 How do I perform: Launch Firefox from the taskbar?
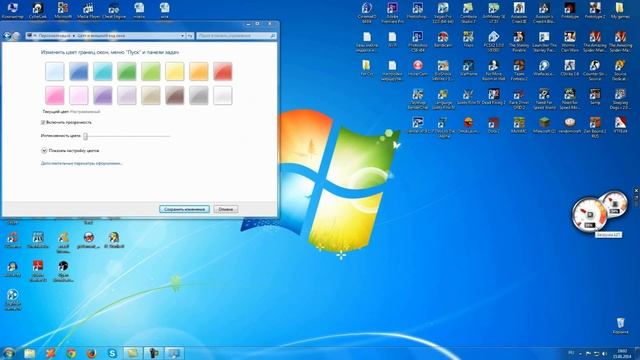[x=92, y=353]
